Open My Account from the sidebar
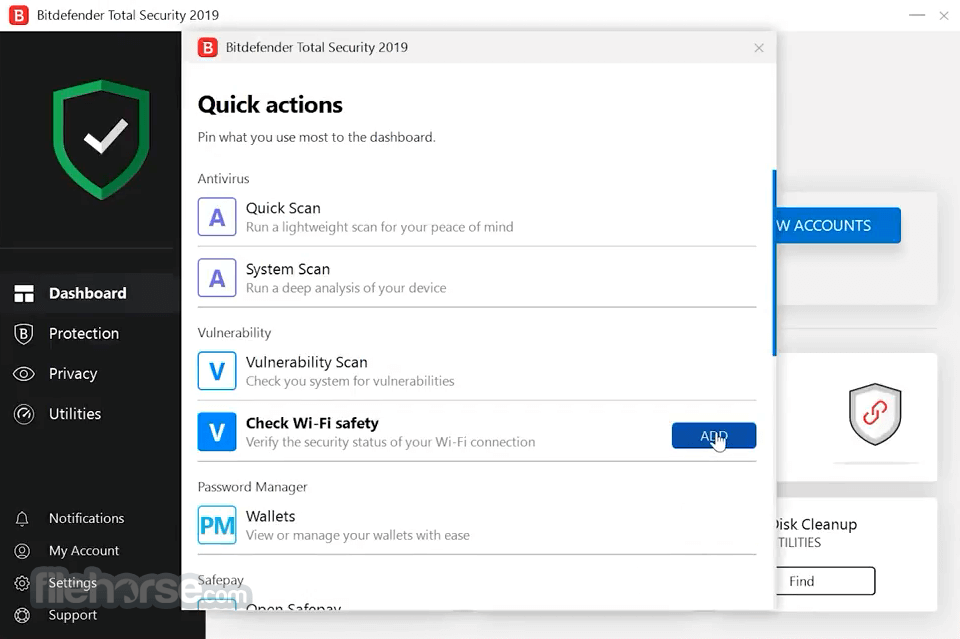This screenshot has height=639, width=960. (84, 551)
